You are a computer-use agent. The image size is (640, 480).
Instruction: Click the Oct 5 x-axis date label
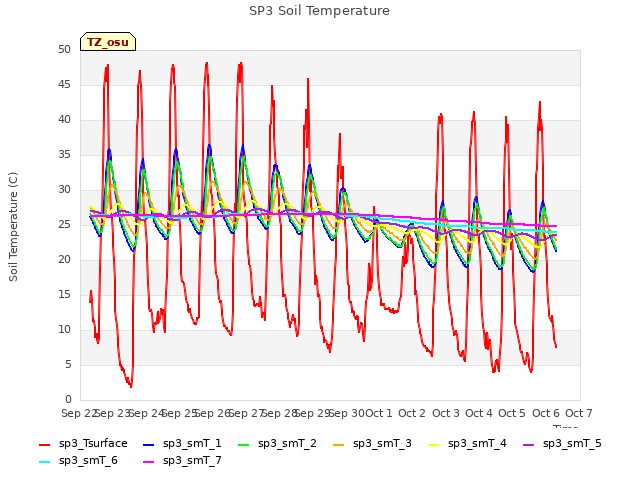512,413
